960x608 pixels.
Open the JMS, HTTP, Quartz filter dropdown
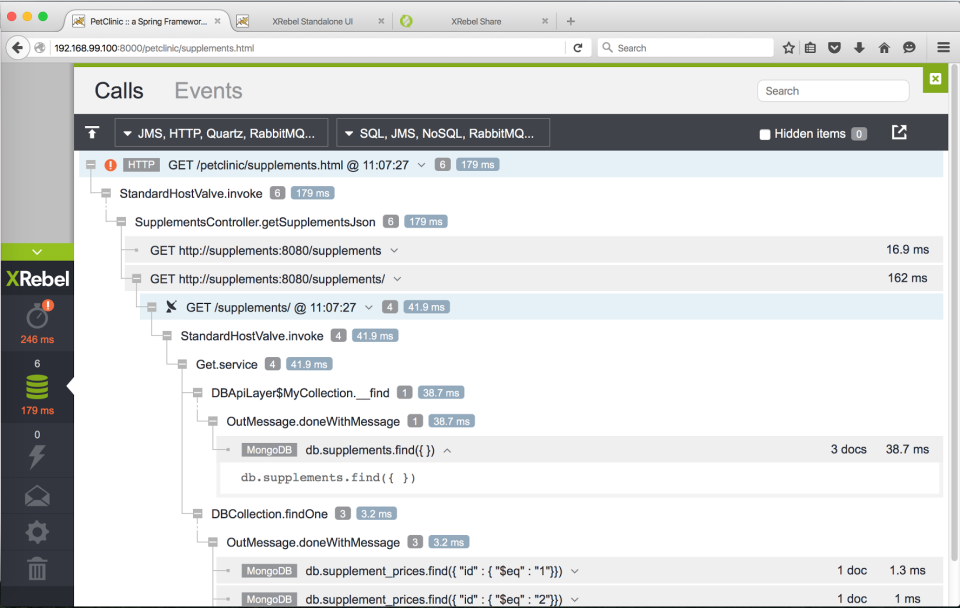point(222,131)
